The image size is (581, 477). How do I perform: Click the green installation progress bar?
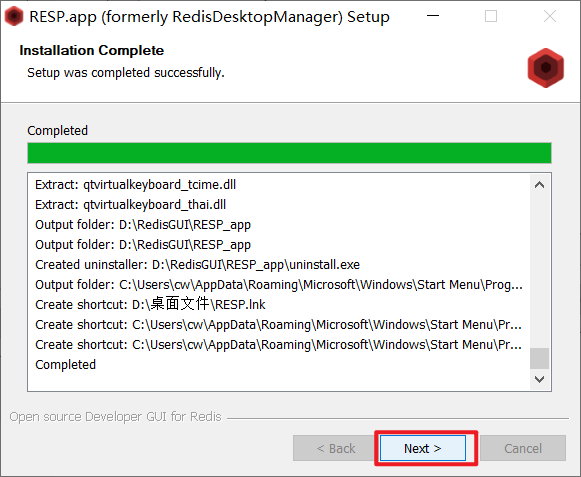289,153
